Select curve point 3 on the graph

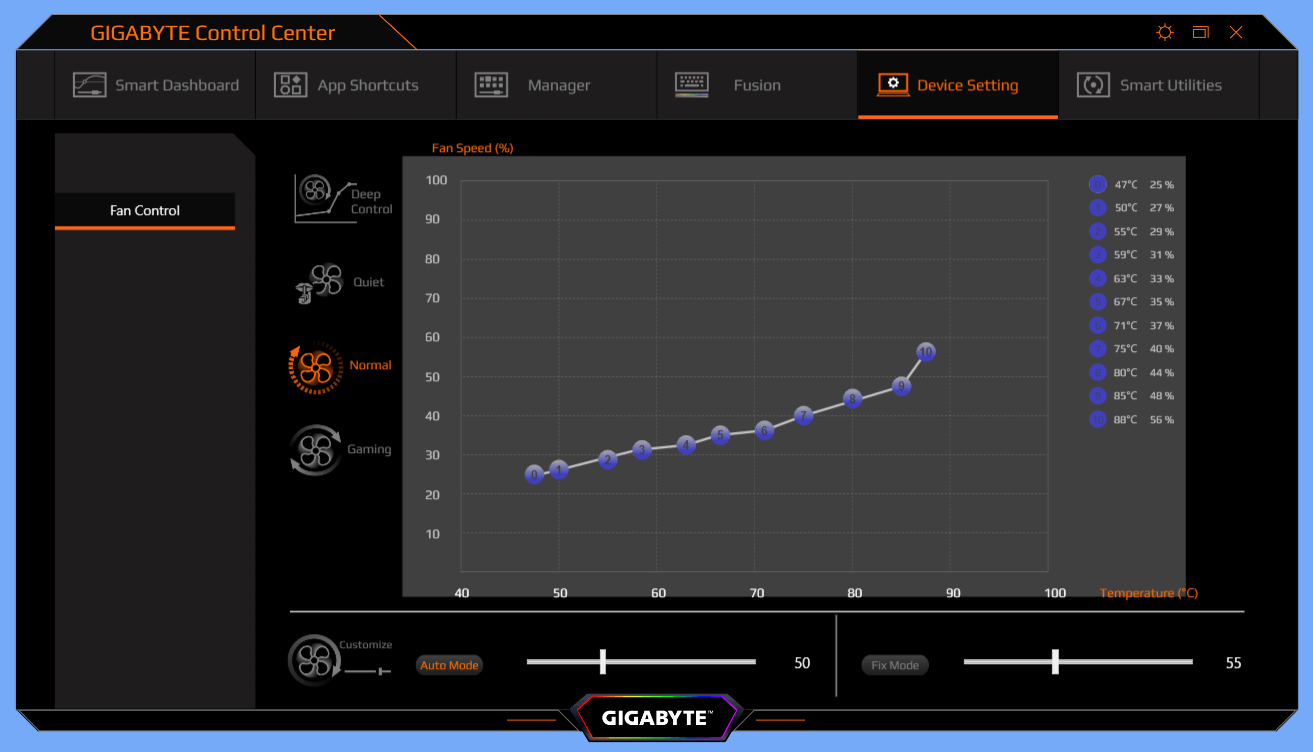pos(643,450)
